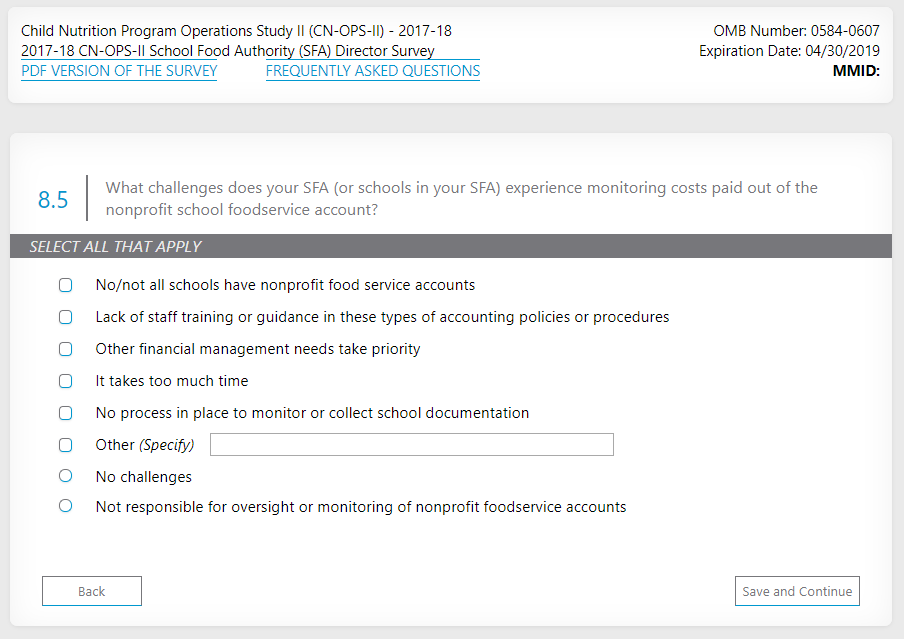Screen dimensions: 904x639
Task: Tick the 'Other (Specify)' checkbox
Action: tap(66, 445)
